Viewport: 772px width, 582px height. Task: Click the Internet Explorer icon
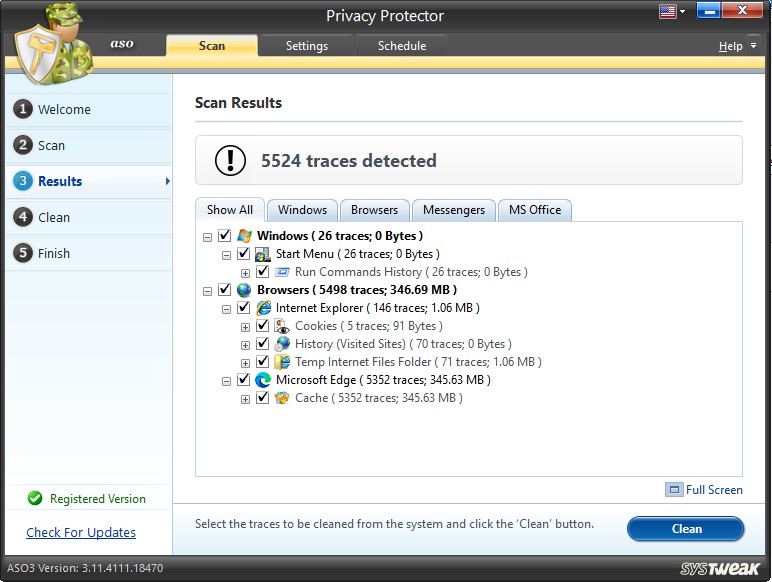coord(263,308)
